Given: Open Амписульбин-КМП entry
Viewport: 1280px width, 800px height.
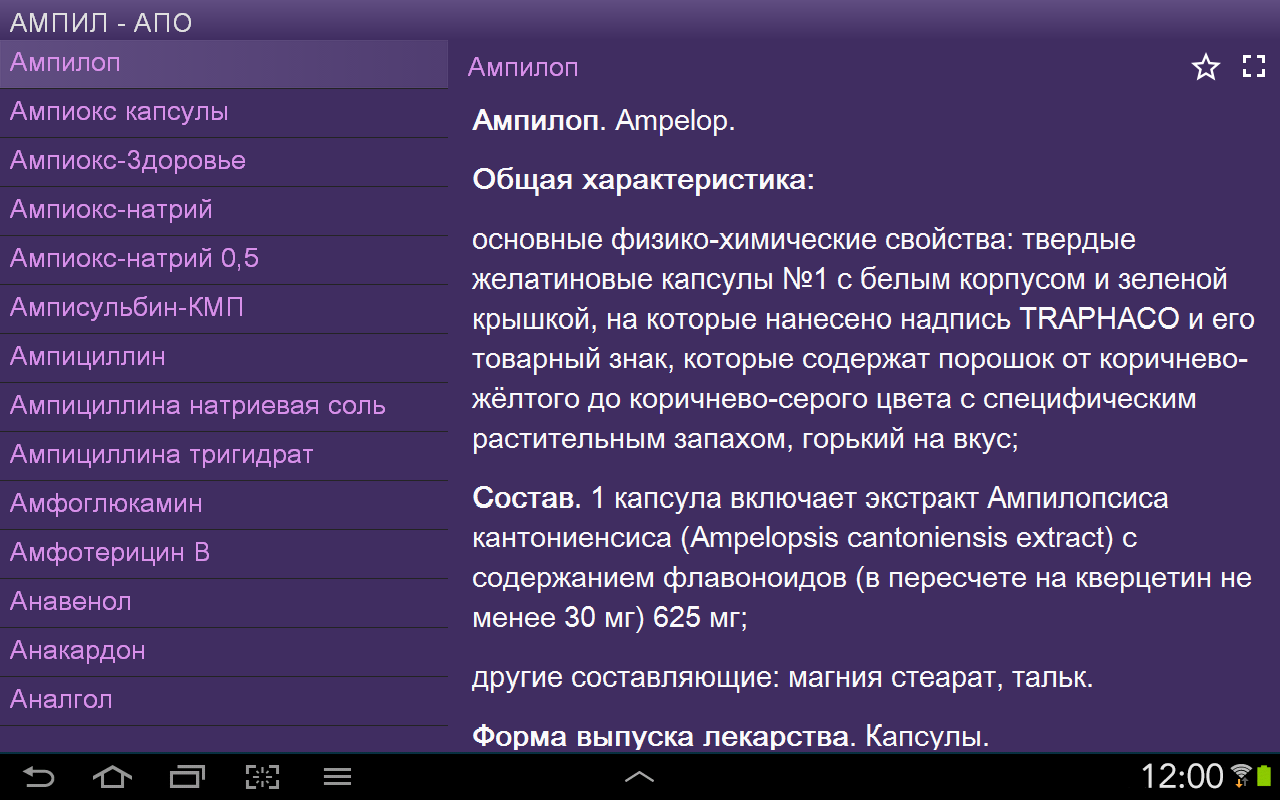Looking at the screenshot, I should (x=224, y=308).
